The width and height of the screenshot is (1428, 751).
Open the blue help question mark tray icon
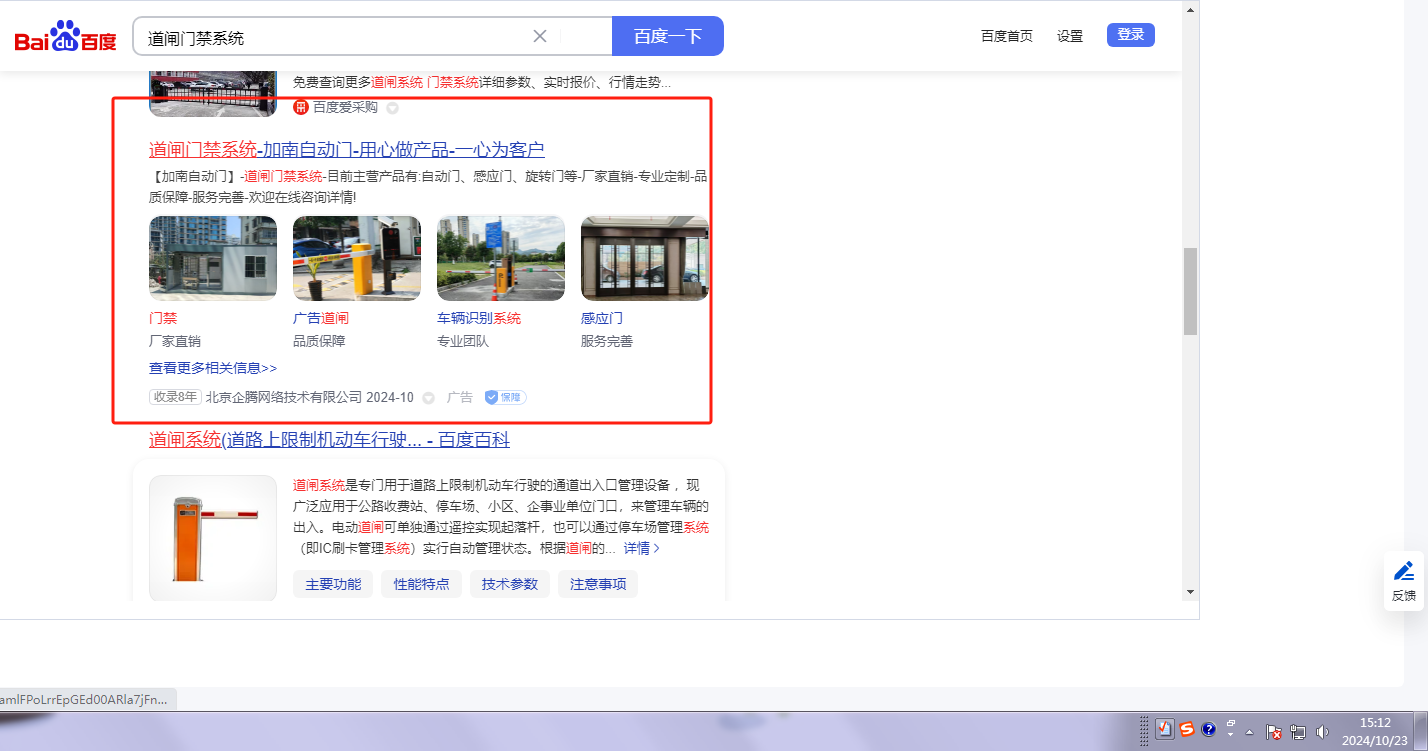(x=1208, y=730)
